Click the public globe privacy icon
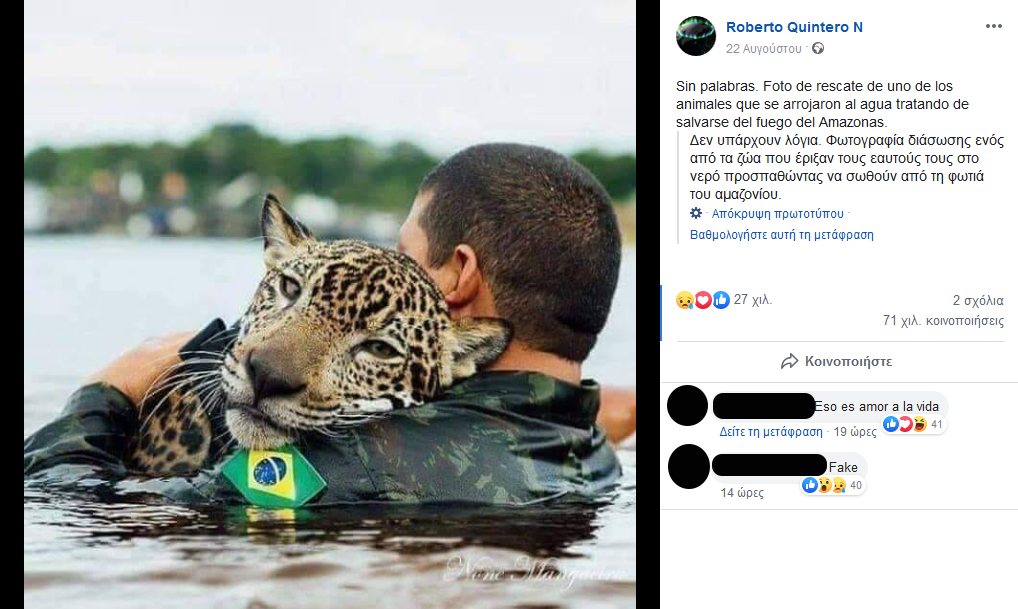This screenshot has height=609, width=1018. click(x=818, y=48)
